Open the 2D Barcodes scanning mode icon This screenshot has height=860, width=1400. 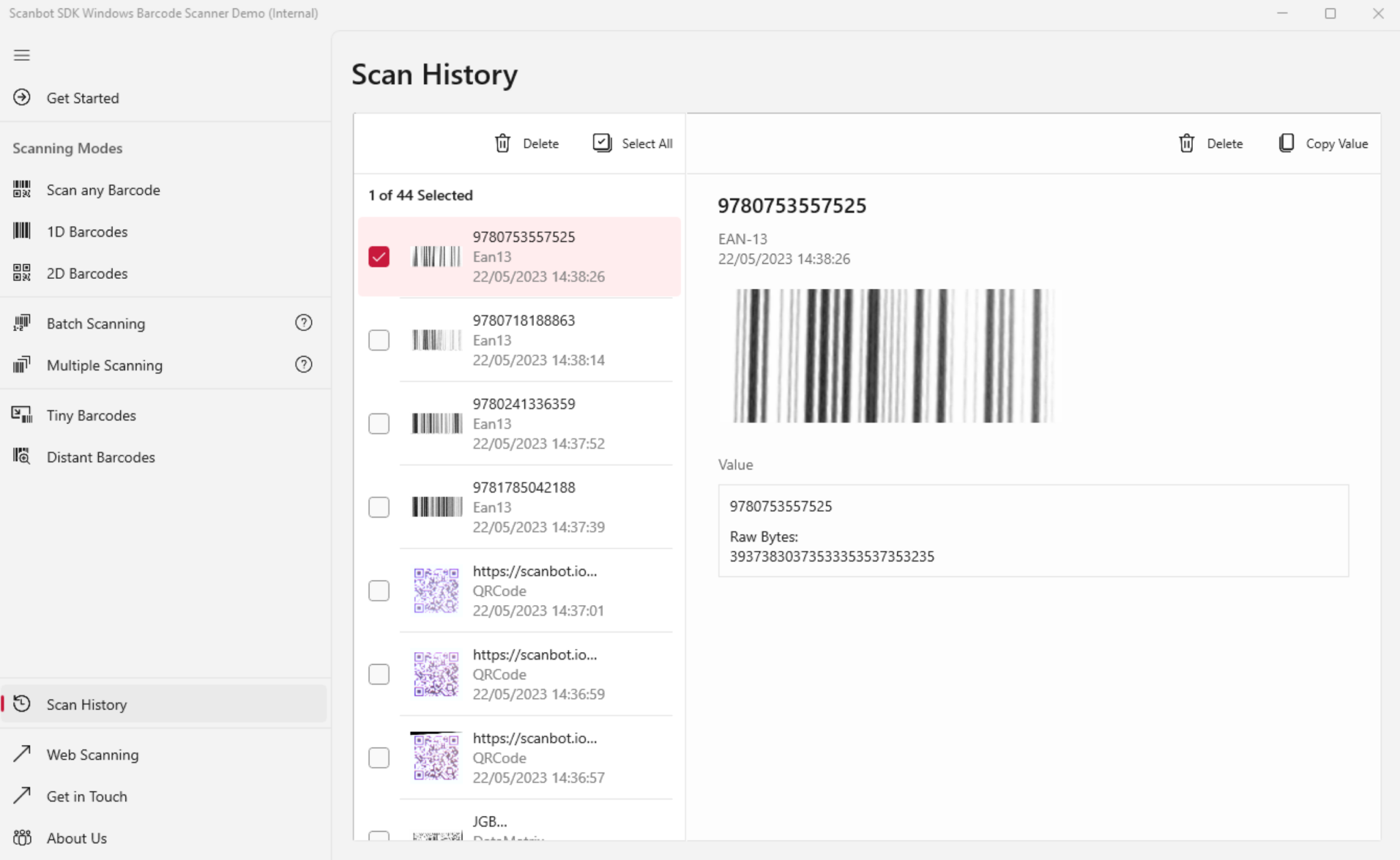pos(21,273)
